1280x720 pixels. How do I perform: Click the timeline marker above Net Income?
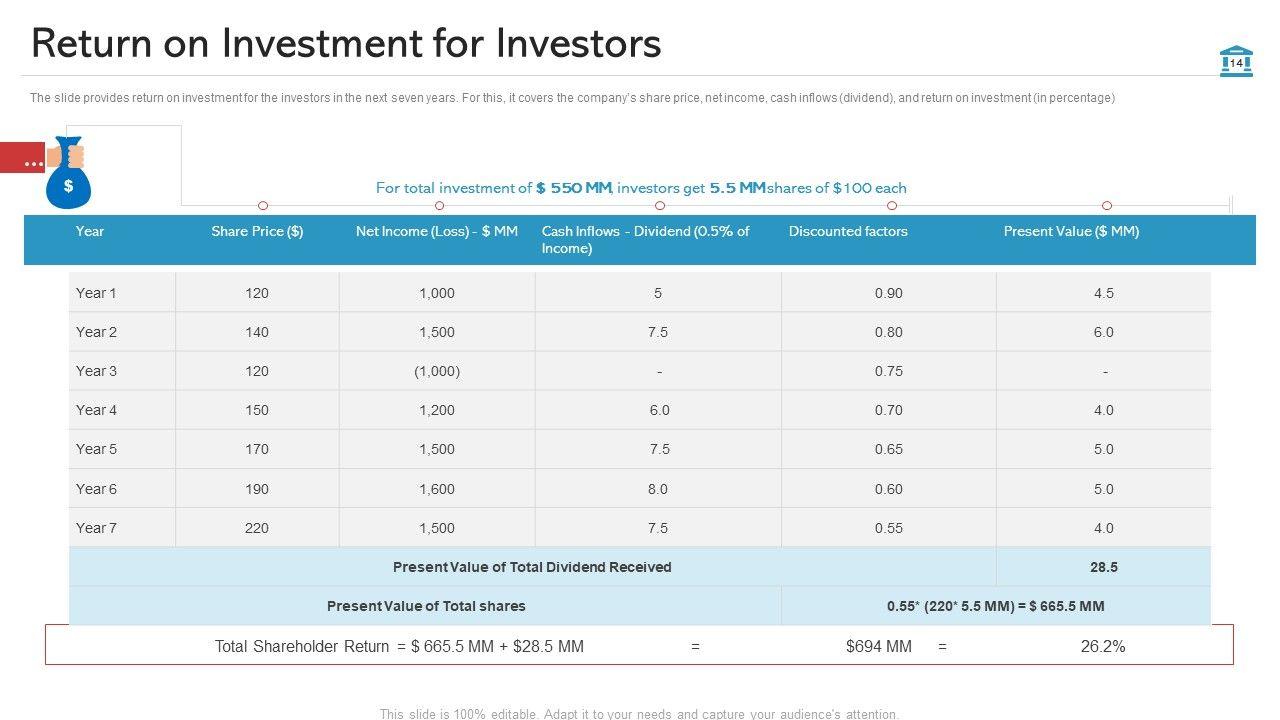(x=439, y=206)
